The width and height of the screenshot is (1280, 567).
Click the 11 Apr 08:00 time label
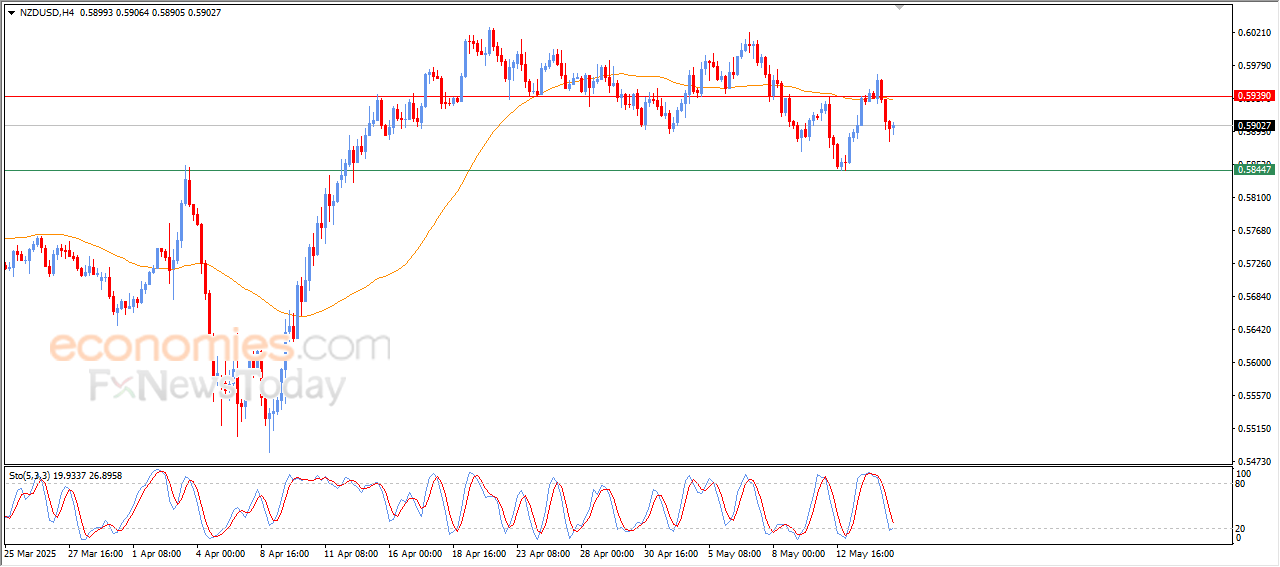[x=350, y=552]
